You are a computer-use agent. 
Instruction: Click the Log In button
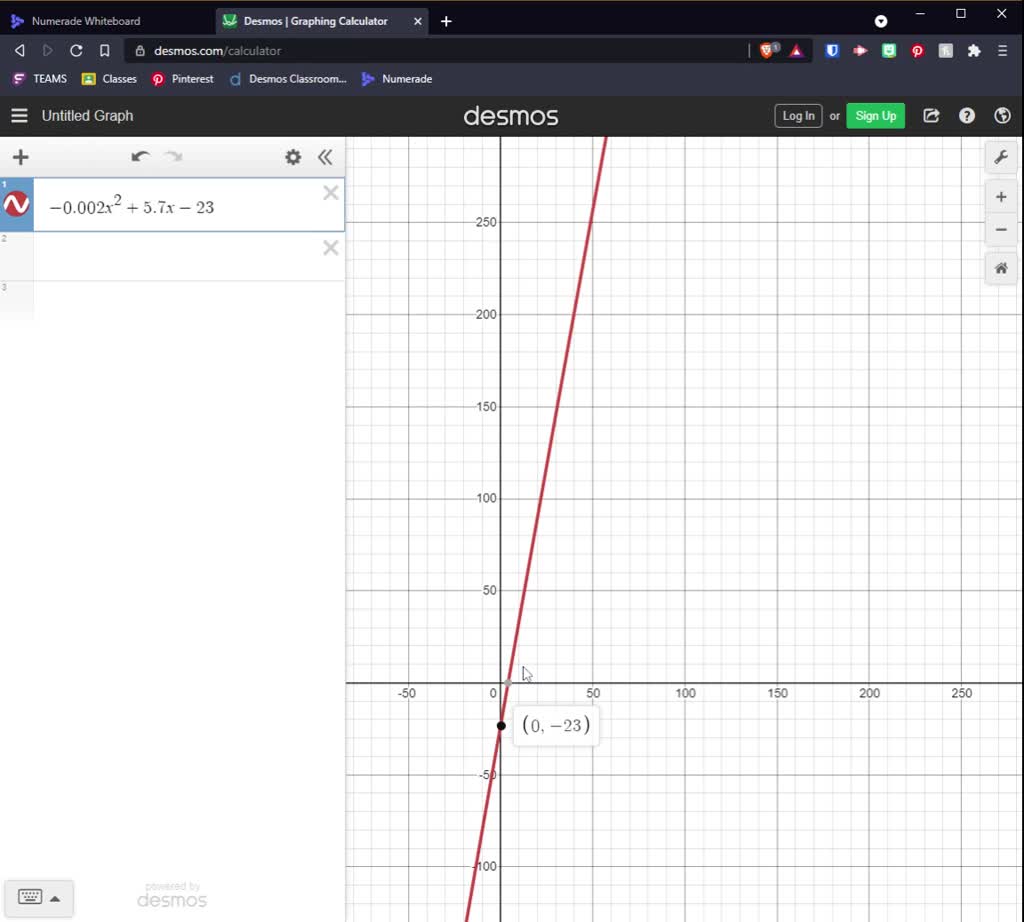[797, 115]
